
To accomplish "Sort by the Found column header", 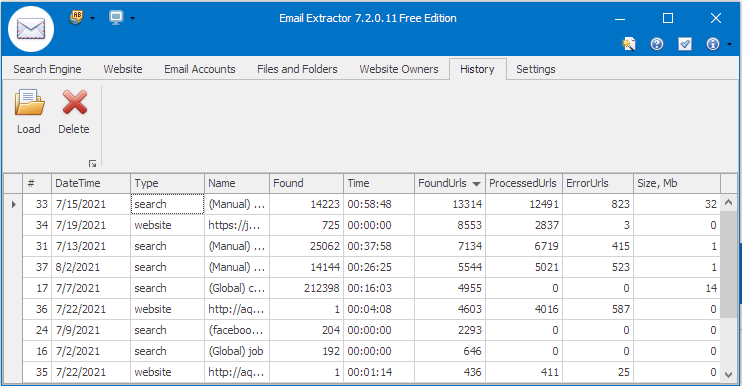I will click(307, 183).
